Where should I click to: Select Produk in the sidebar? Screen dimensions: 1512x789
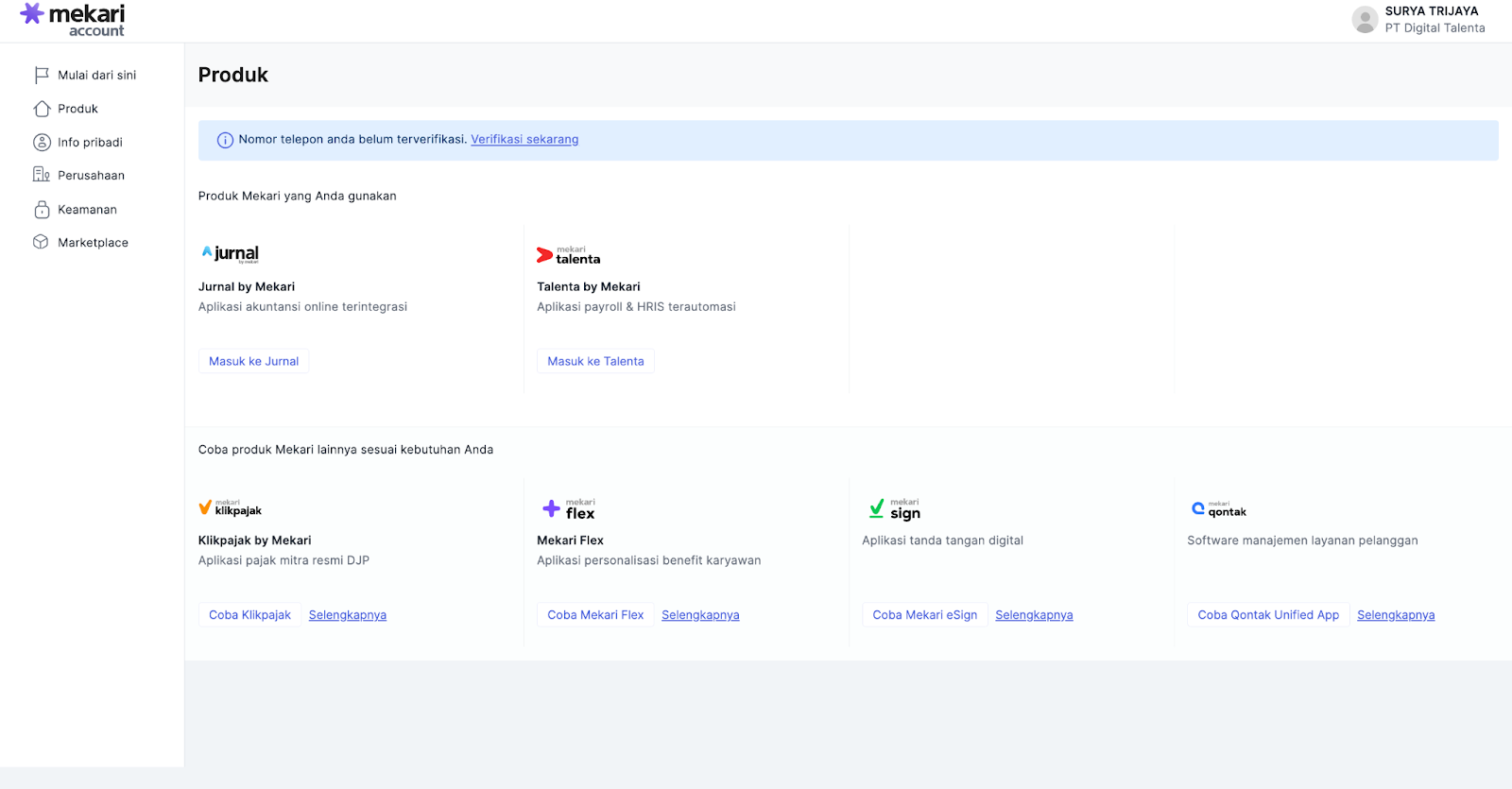click(77, 109)
